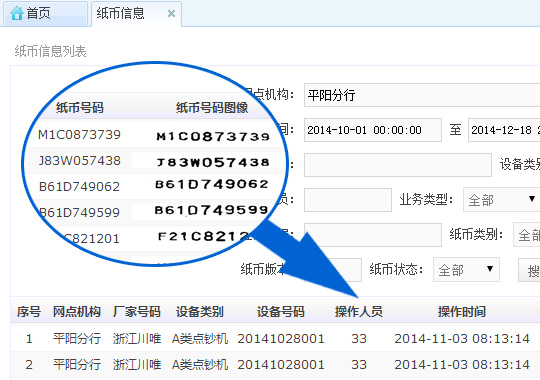Click the start date field 2014-10-01
The height and width of the screenshot is (380, 540).
373,130
